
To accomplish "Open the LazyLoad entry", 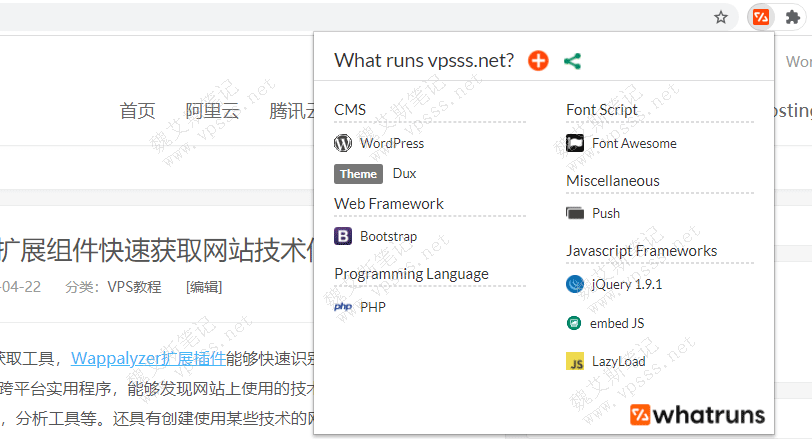I will (x=618, y=361).
